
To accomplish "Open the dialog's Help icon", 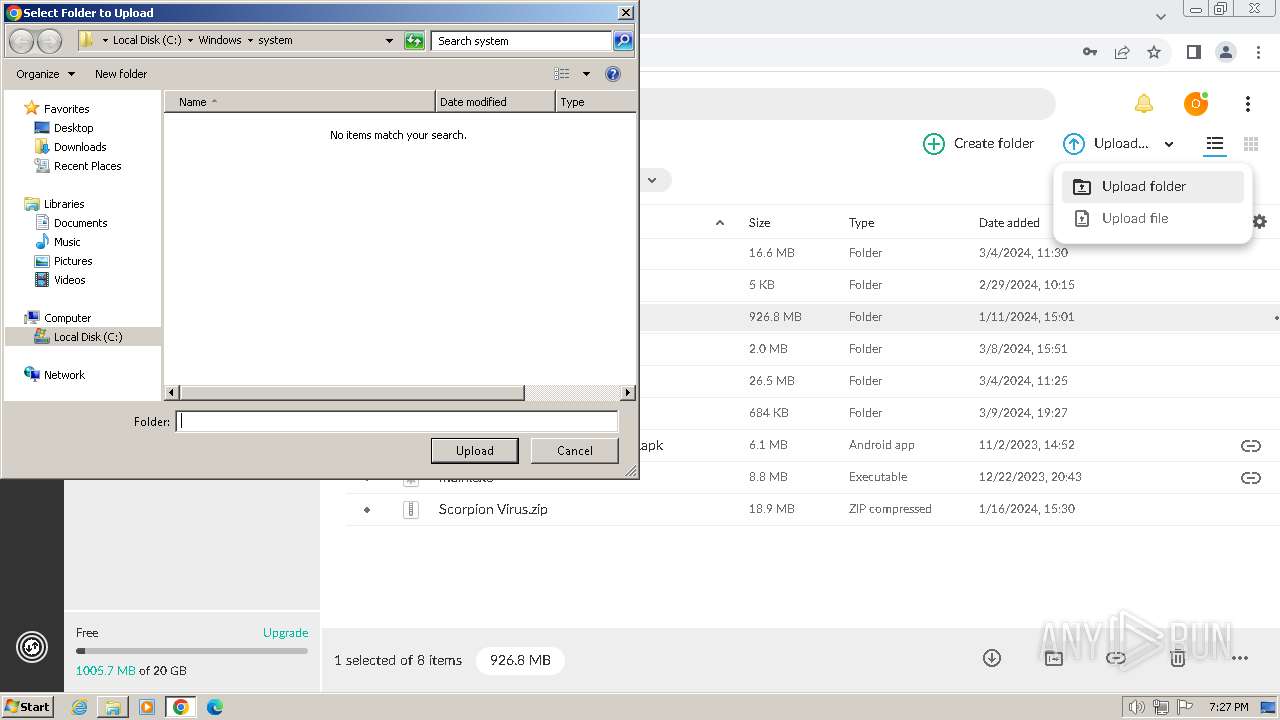I will pyautogui.click(x=613, y=74).
